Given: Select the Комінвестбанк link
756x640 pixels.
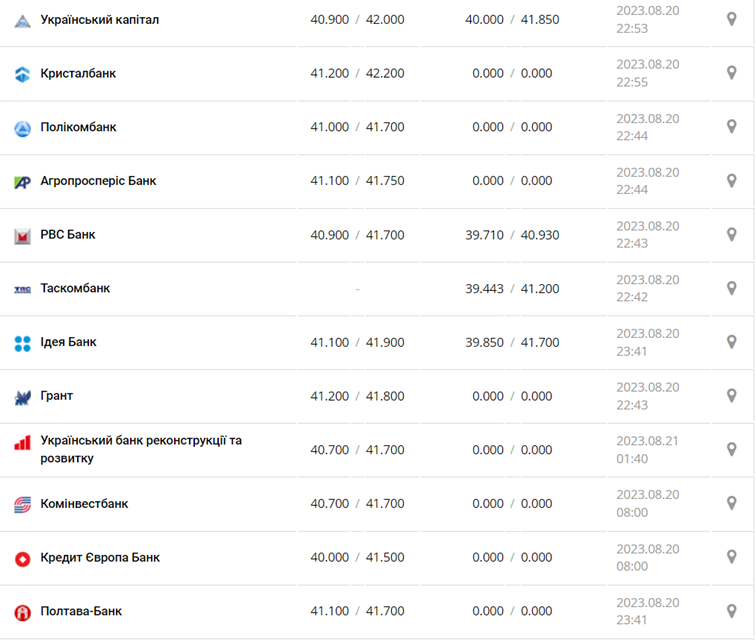Looking at the screenshot, I should coord(84,504).
